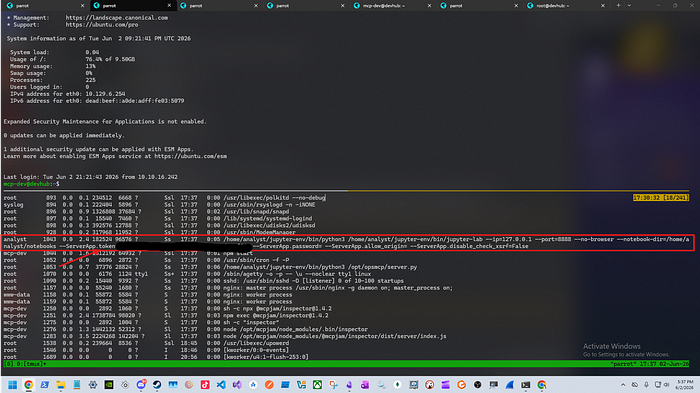Click npx @mcpjam/inspector@1.4.2 row

(167, 309)
